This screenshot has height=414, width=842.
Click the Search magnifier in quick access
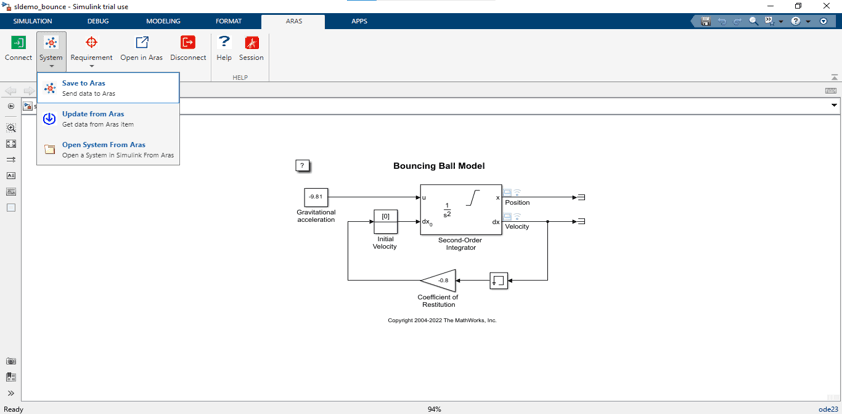(753, 21)
